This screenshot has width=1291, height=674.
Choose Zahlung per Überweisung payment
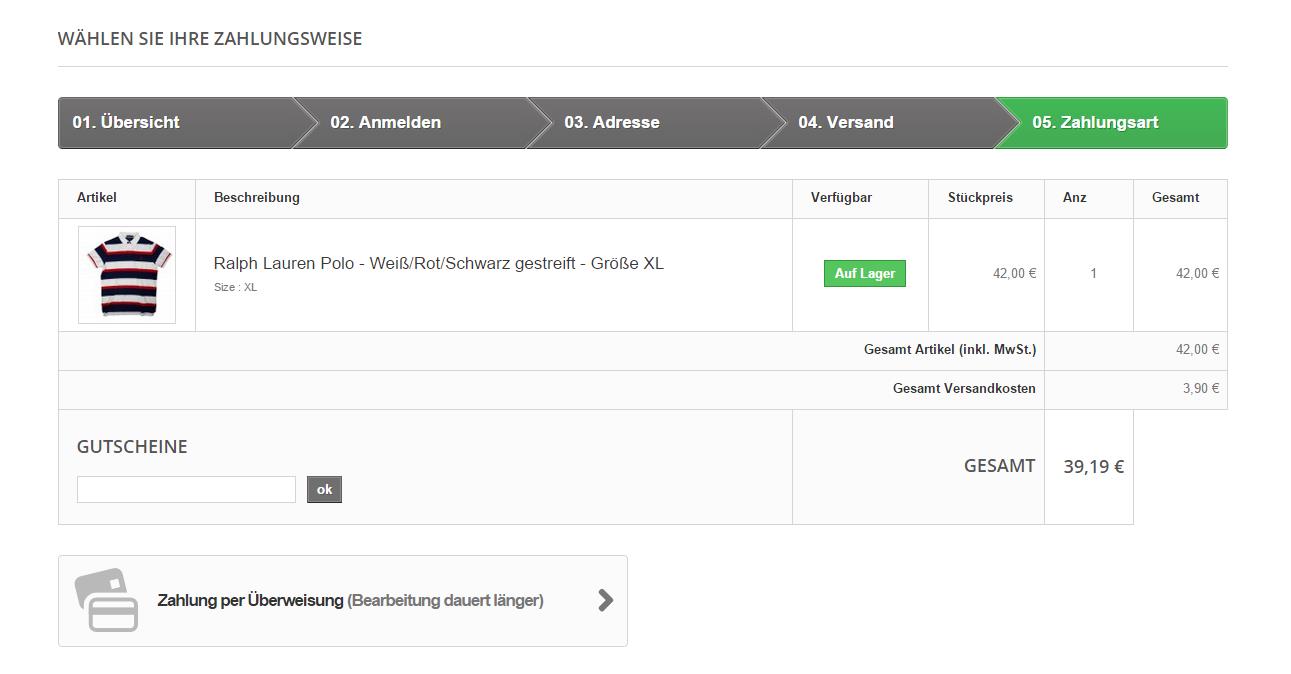pos(343,601)
